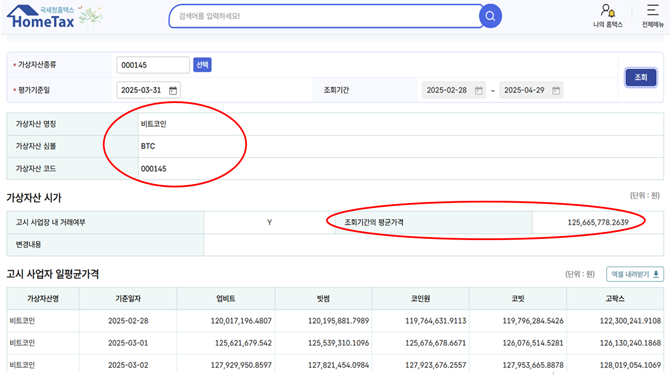670x377 pixels.
Task: Click the search keyword input field
Action: pyautogui.click(x=325, y=16)
